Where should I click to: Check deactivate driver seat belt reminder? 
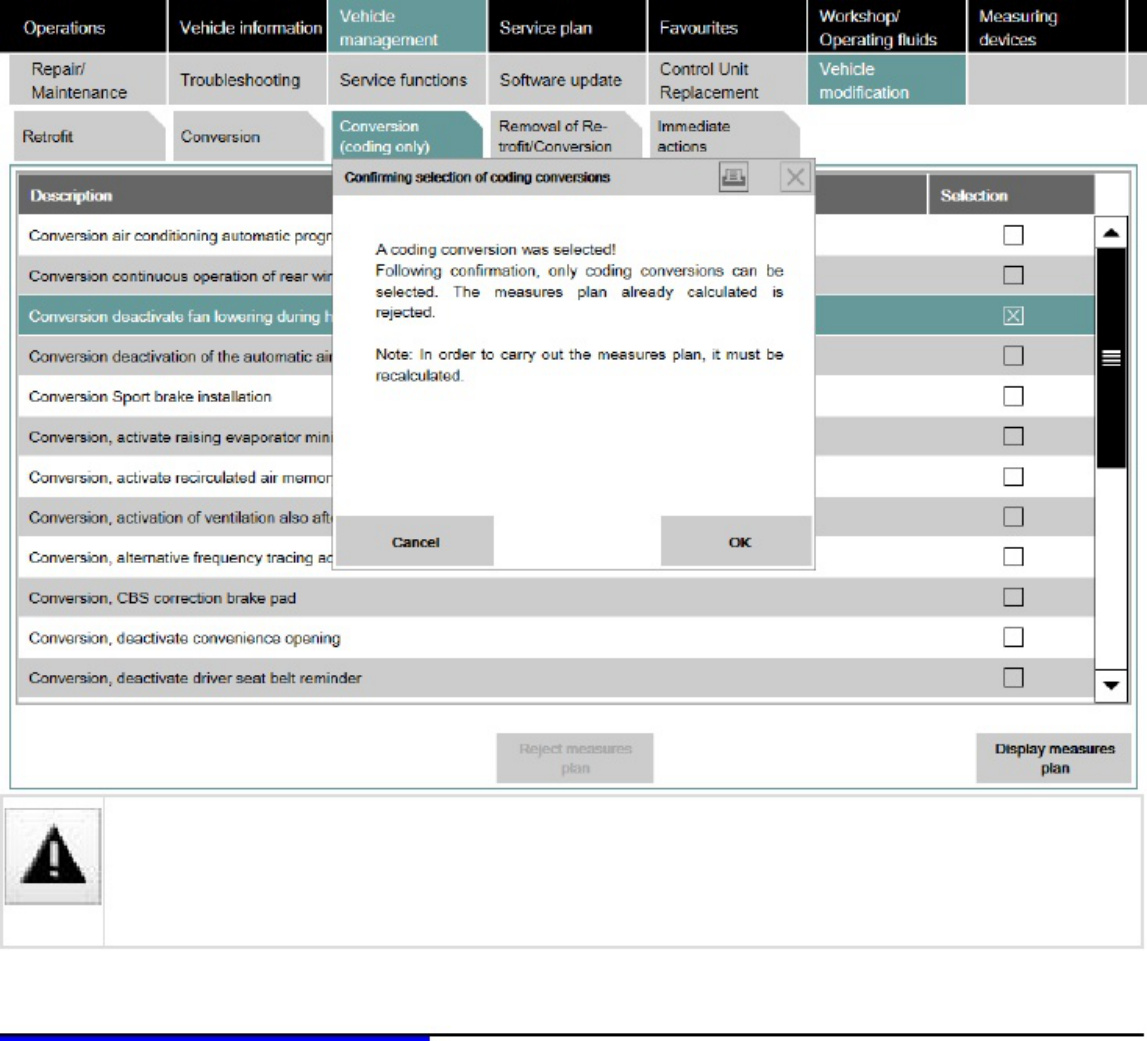click(x=1013, y=678)
